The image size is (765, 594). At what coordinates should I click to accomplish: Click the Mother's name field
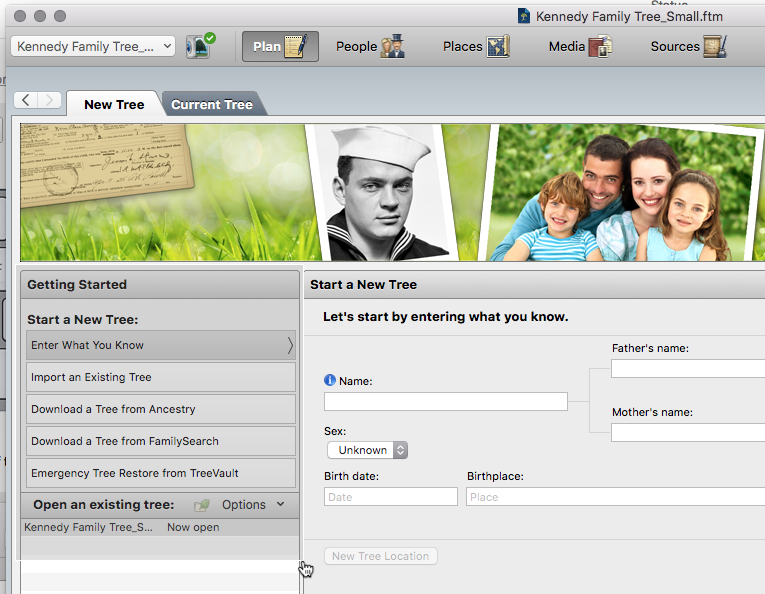point(688,433)
